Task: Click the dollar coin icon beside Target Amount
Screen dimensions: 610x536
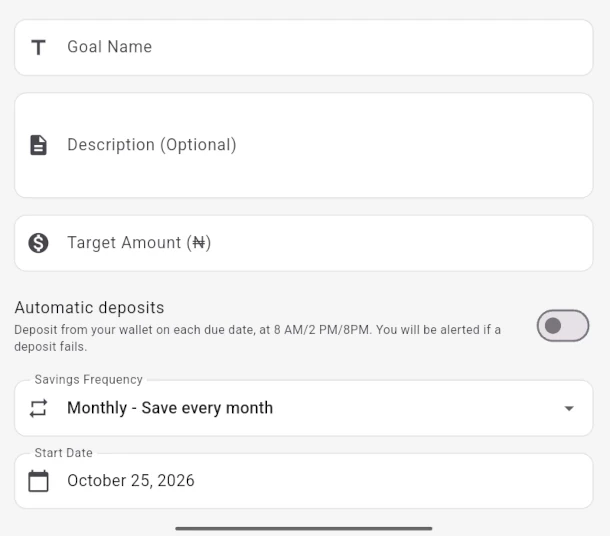Action: pyautogui.click(x=39, y=243)
